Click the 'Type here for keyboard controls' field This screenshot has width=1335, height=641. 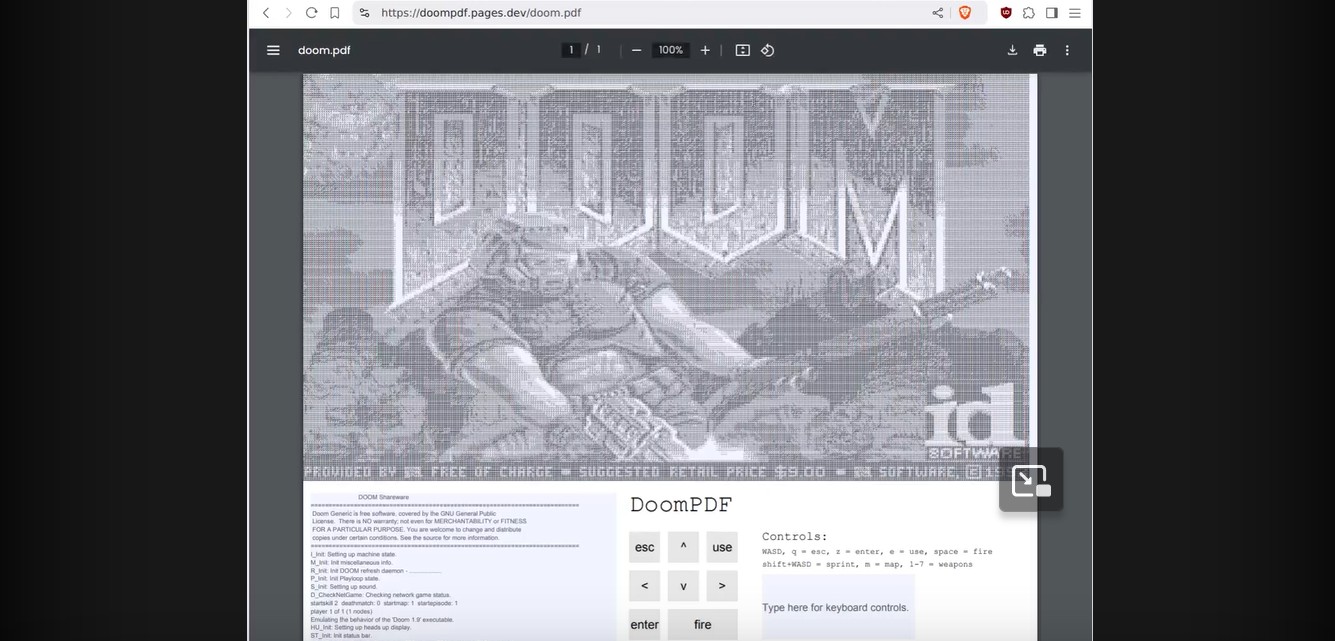(836, 607)
